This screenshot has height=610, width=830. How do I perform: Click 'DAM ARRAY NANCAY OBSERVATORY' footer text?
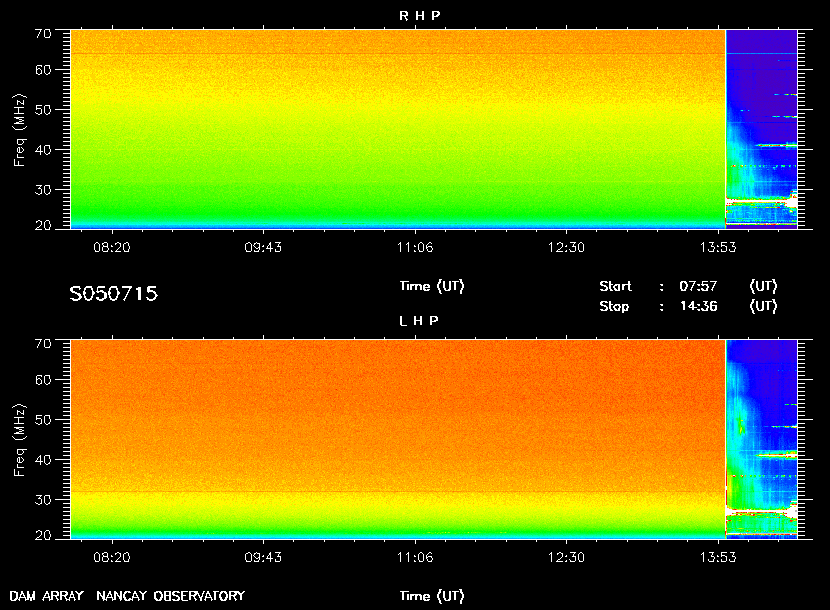127,596
